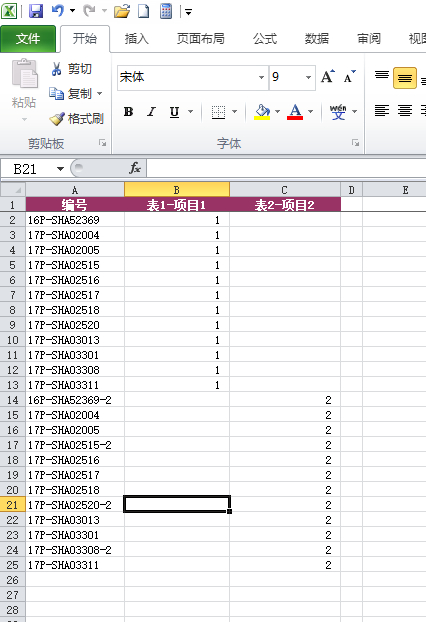Increase font size with large A icon

pyautogui.click(x=328, y=77)
